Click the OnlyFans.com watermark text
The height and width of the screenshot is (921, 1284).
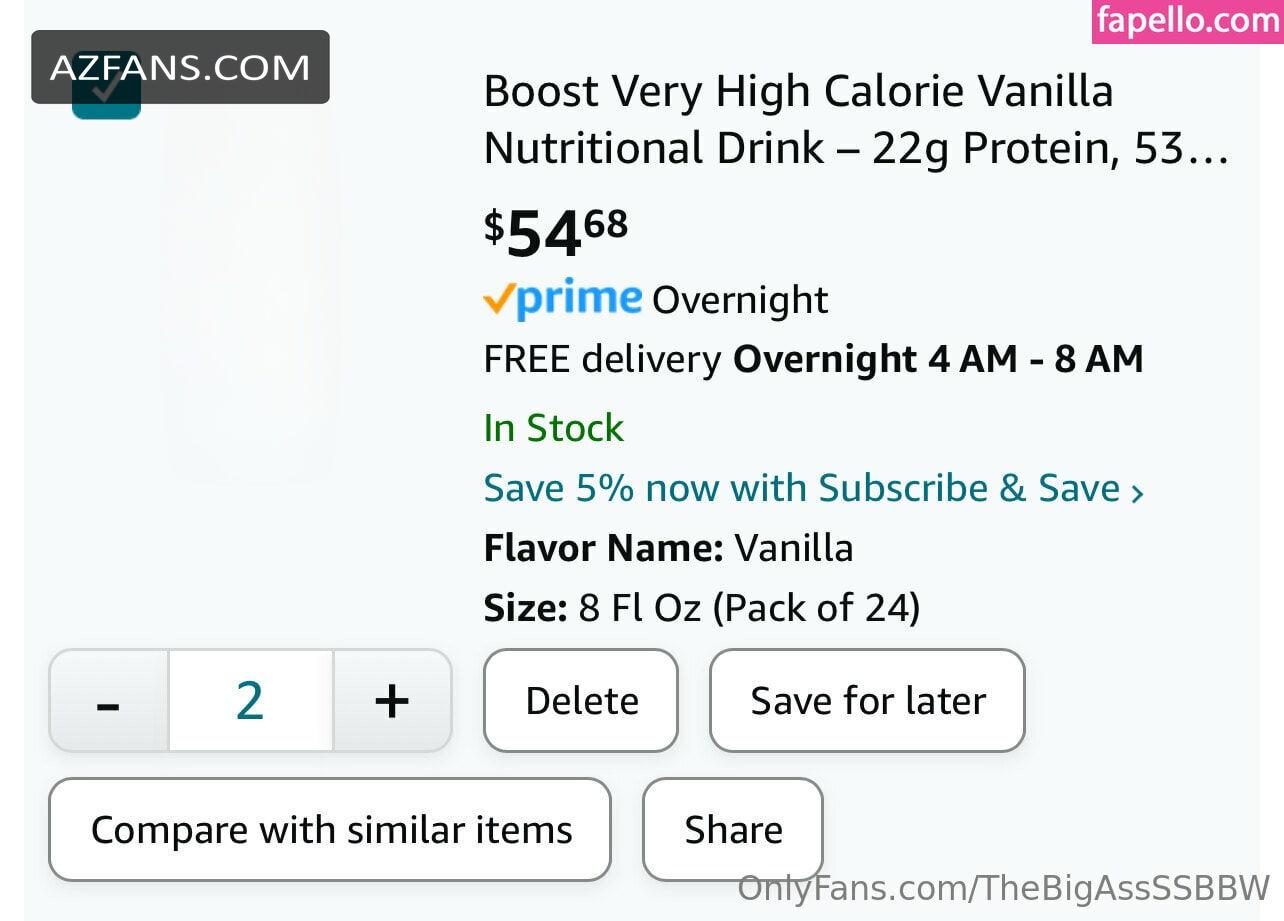pos(1004,888)
